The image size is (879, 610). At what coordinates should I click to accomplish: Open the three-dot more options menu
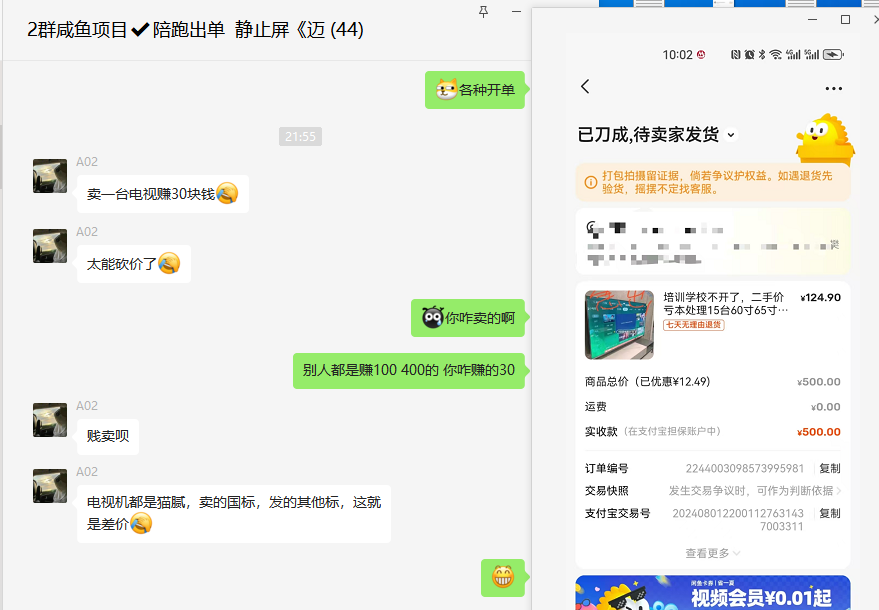[x=834, y=89]
